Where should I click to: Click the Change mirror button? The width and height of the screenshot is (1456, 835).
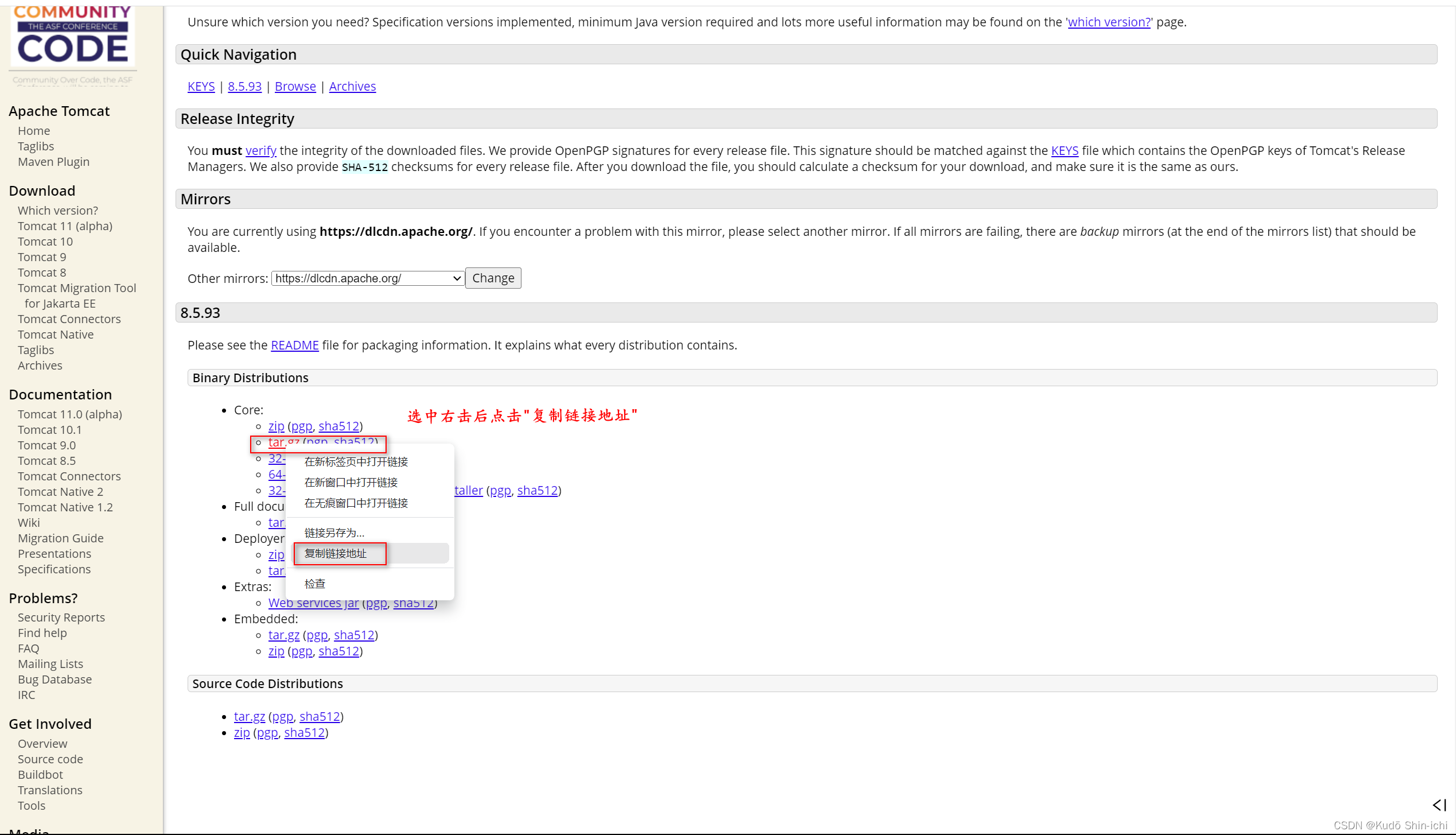tap(493, 278)
